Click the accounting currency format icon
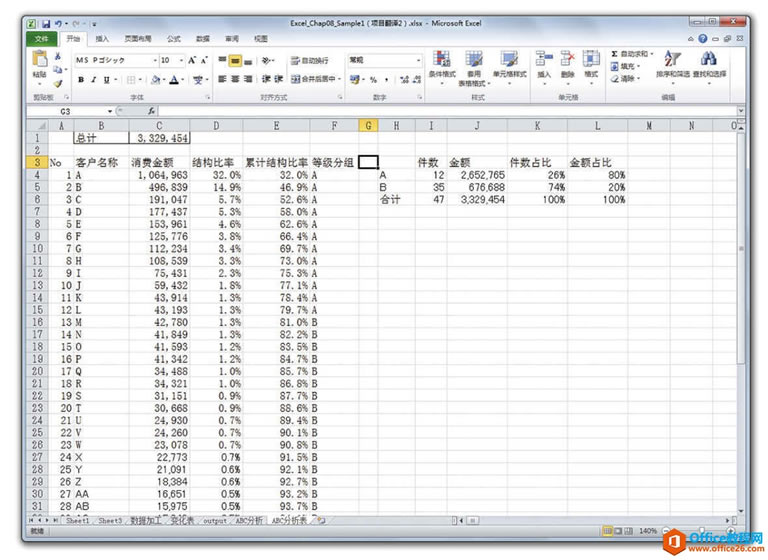The image size is (768, 560). [355, 79]
